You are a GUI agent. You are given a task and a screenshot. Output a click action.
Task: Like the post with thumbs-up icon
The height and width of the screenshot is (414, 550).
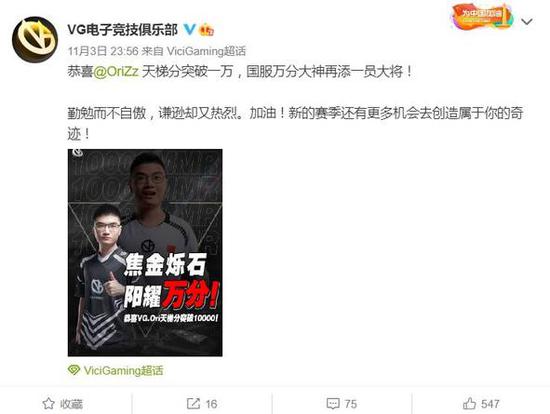[469, 403]
